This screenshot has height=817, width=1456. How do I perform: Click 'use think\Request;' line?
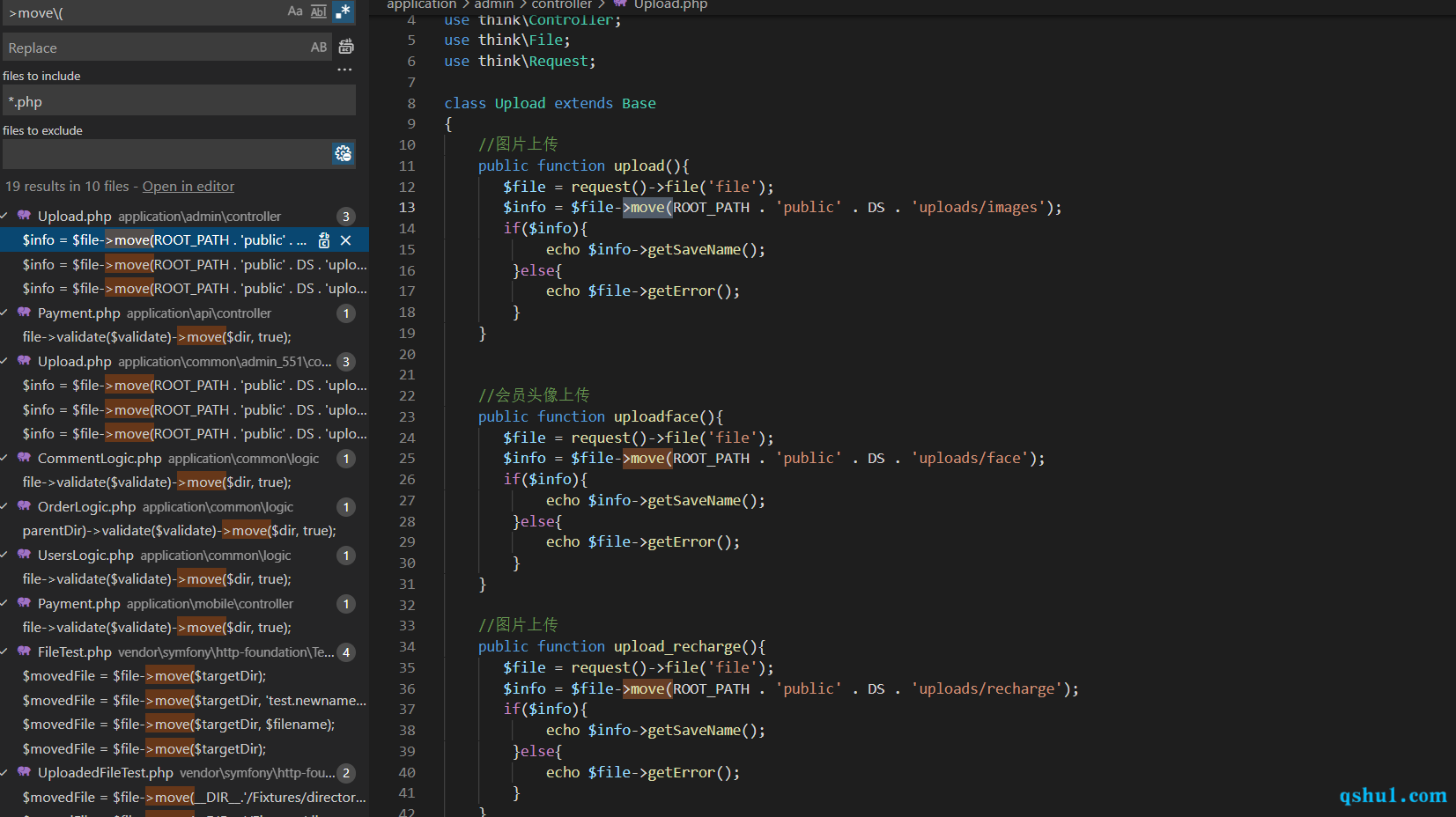(x=520, y=61)
